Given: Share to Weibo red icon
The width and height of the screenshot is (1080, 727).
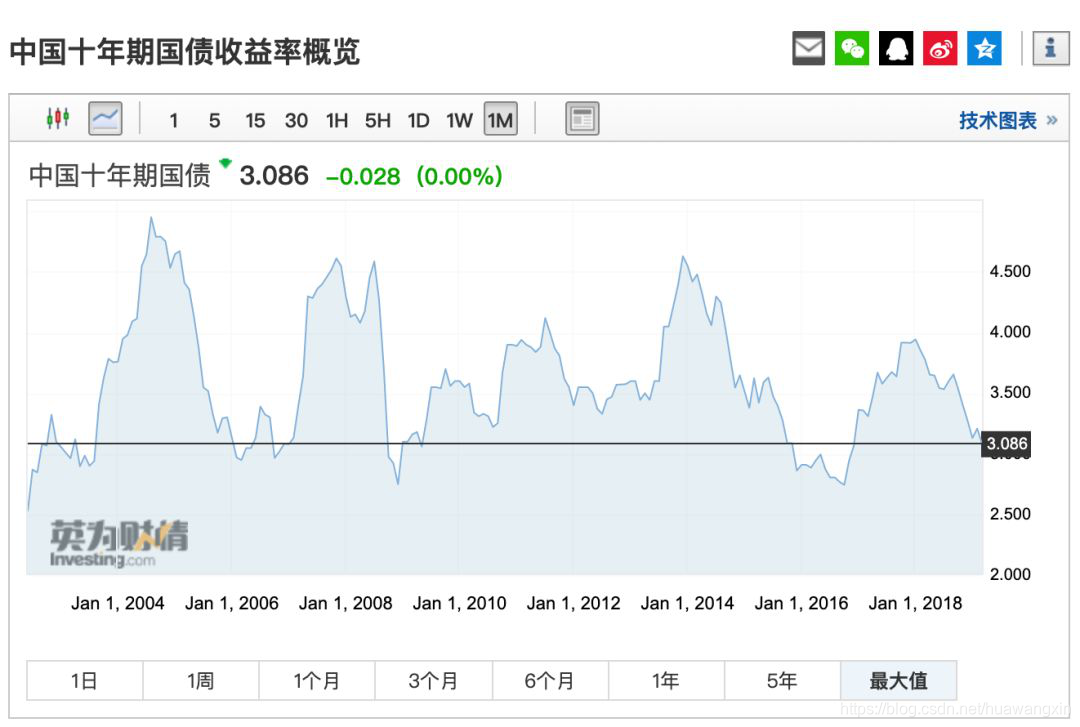Looking at the screenshot, I should point(940,48).
